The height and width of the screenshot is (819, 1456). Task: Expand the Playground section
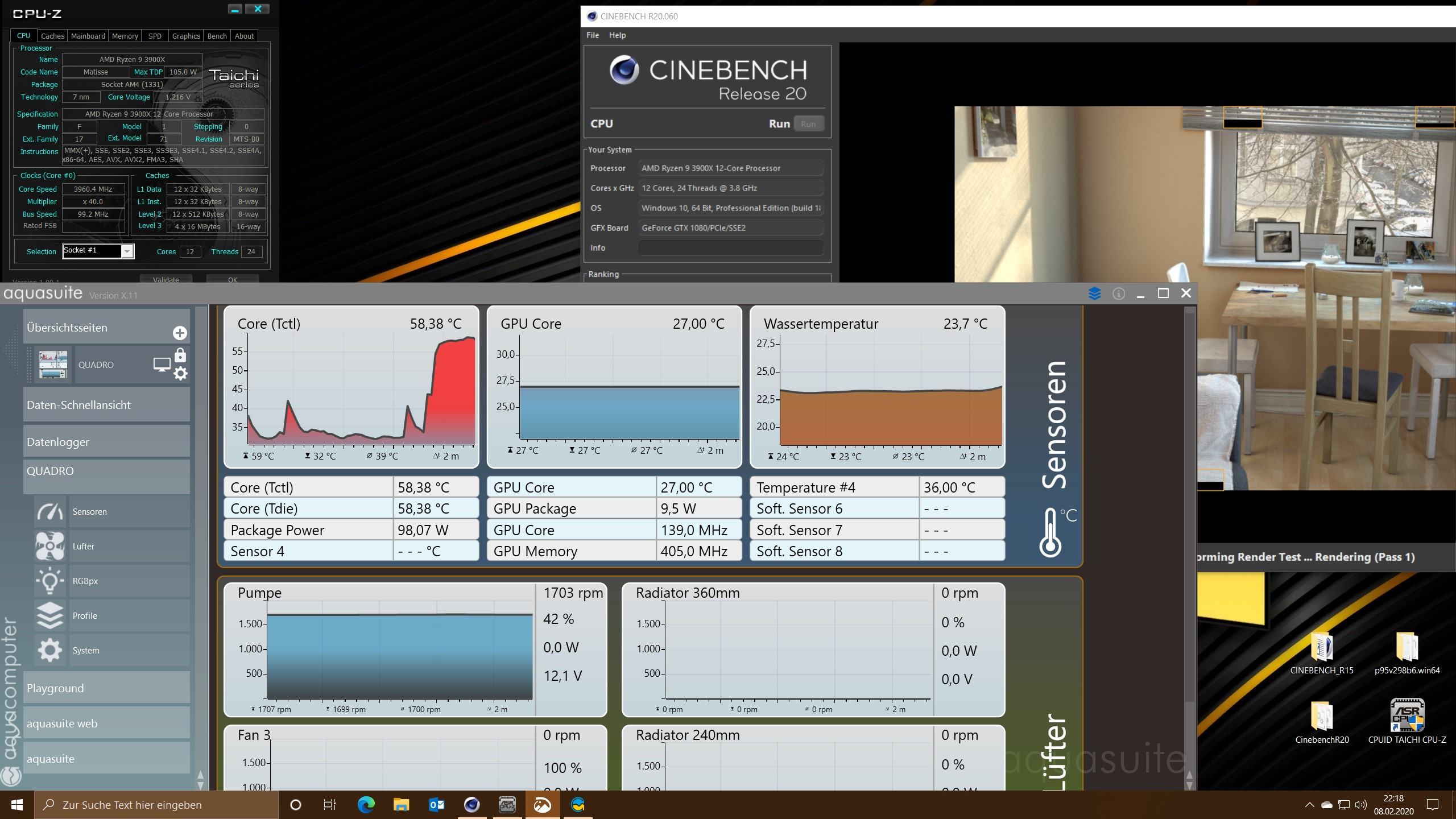106,688
